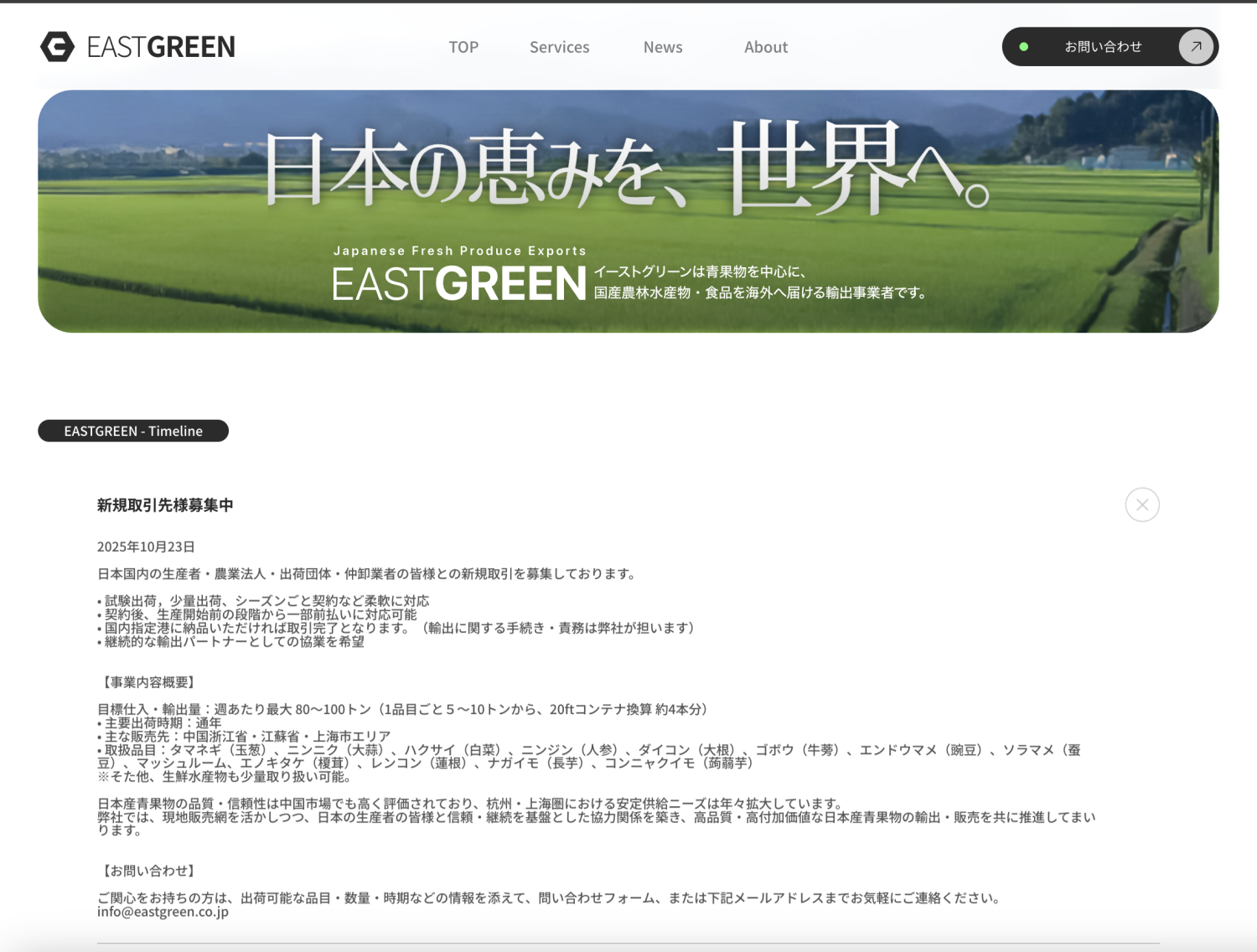Image resolution: width=1257 pixels, height=952 pixels.
Task: Click the EASTGREEN hexagon logo icon
Action: point(57,47)
